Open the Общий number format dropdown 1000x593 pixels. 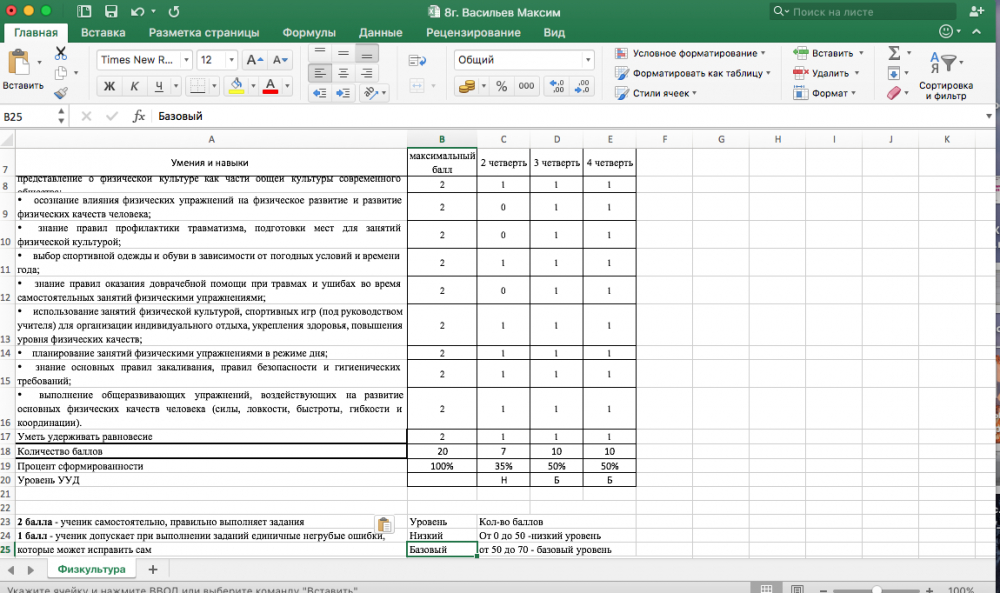click(587, 60)
